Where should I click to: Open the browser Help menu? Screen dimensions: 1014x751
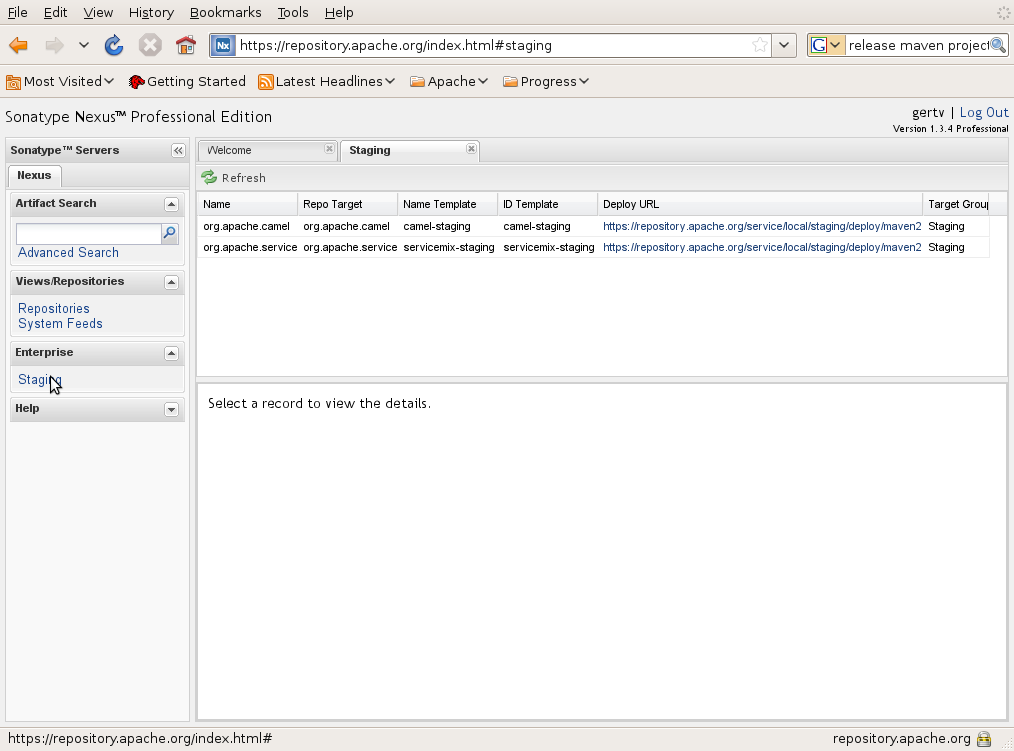[339, 12]
